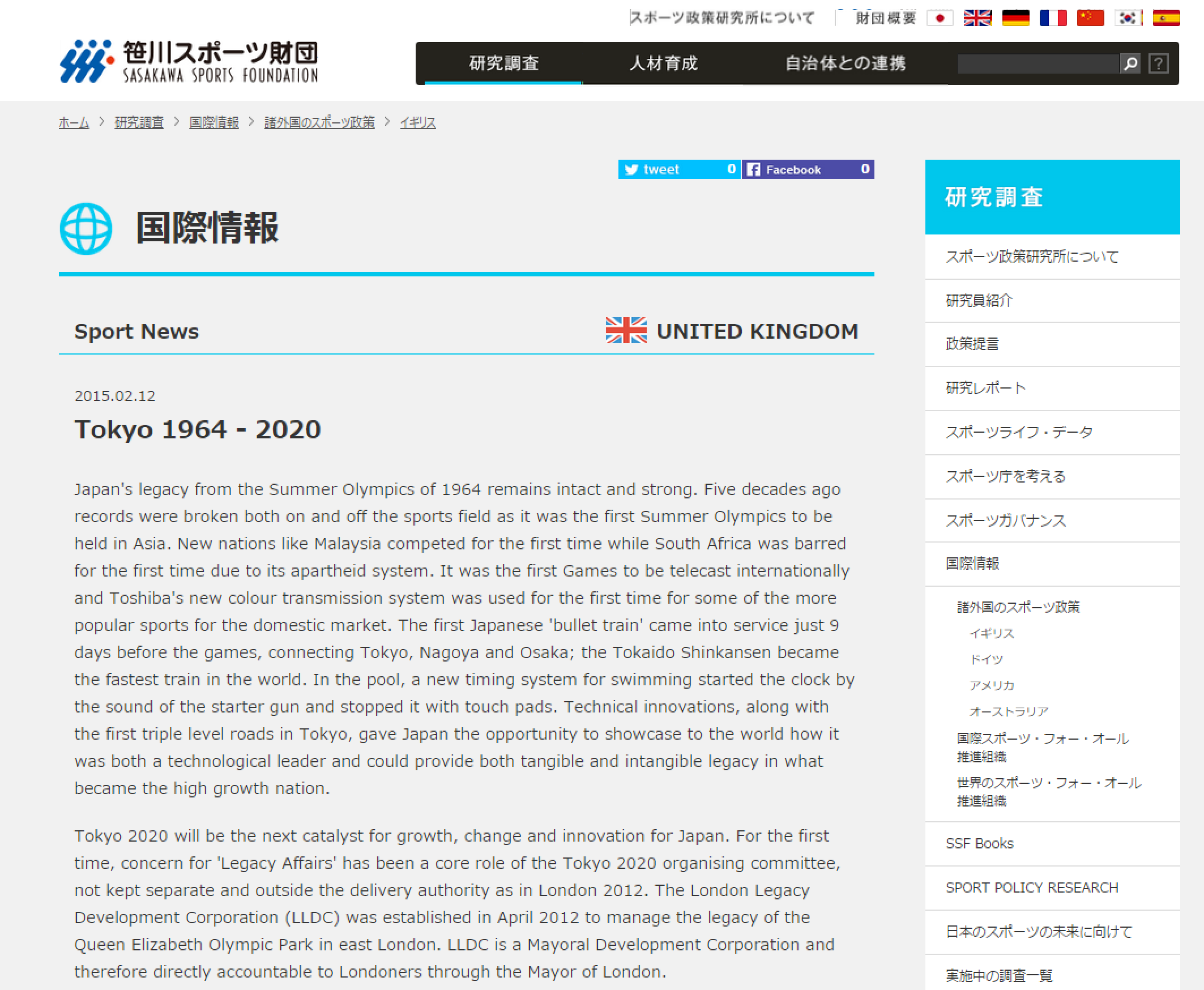Open 自治体との連携 navigation menu
This screenshot has width=1204, height=990.
click(845, 63)
